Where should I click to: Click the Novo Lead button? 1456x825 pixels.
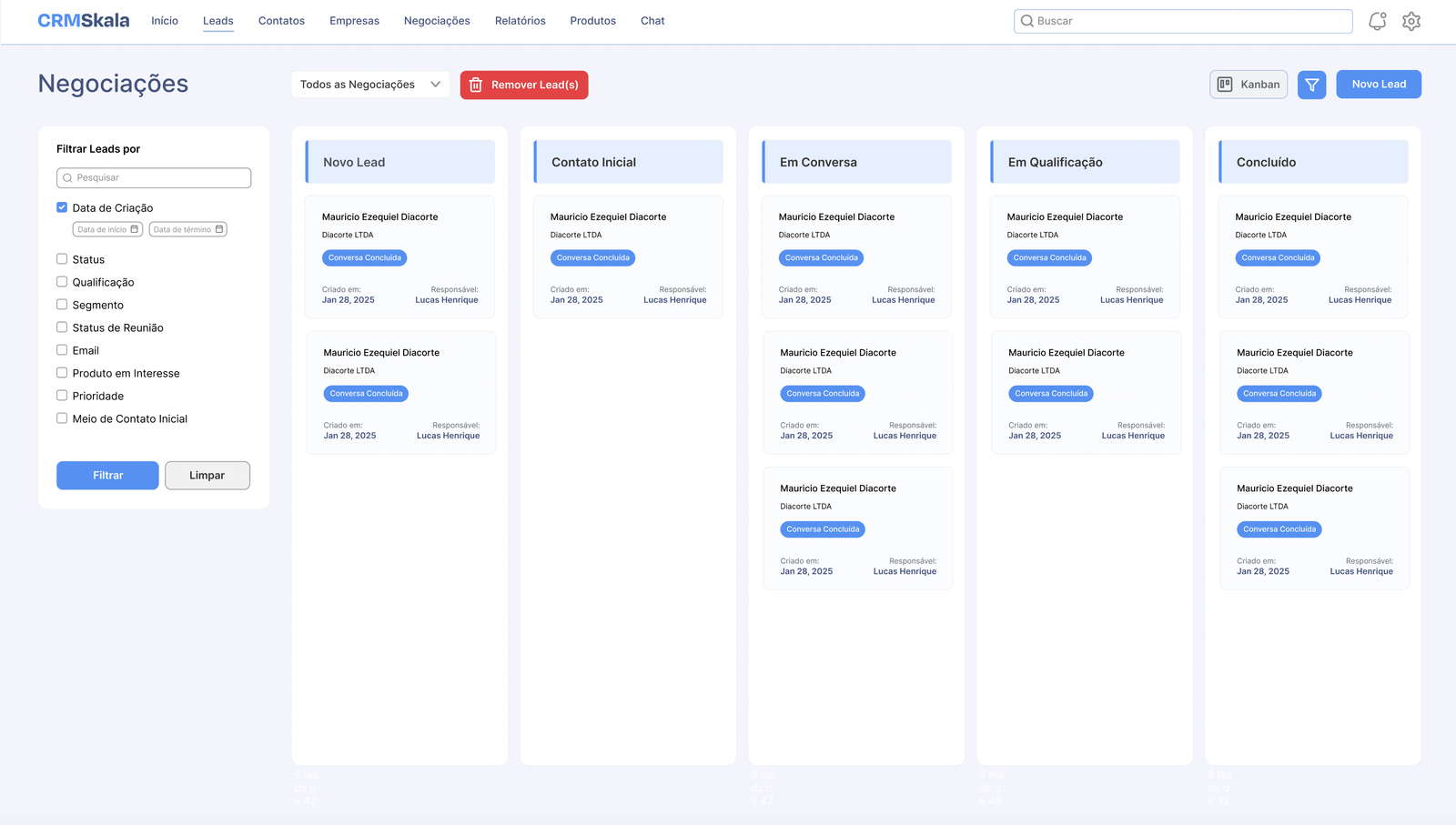(x=1378, y=85)
